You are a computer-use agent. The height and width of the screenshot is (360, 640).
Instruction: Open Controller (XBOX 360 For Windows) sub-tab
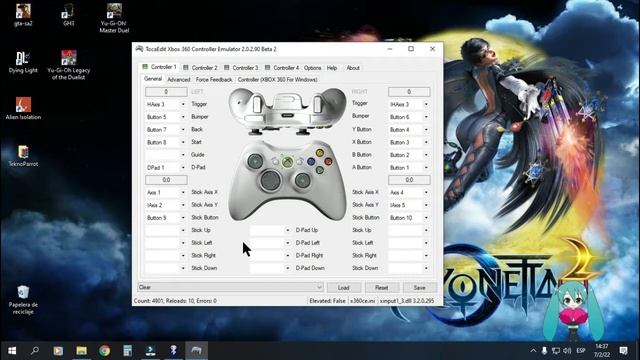pos(278,80)
